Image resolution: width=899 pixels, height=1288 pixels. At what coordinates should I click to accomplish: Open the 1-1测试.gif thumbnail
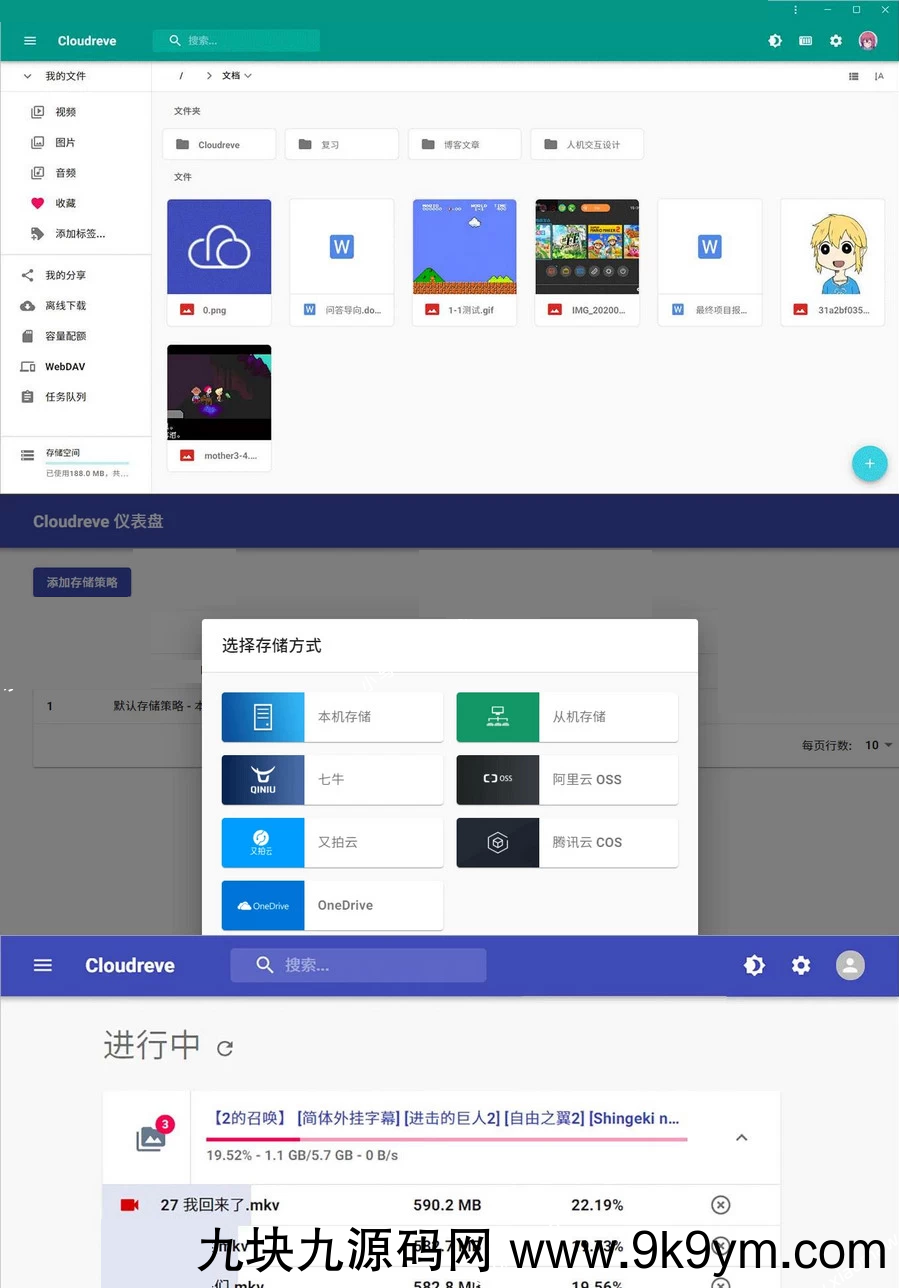pyautogui.click(x=464, y=247)
